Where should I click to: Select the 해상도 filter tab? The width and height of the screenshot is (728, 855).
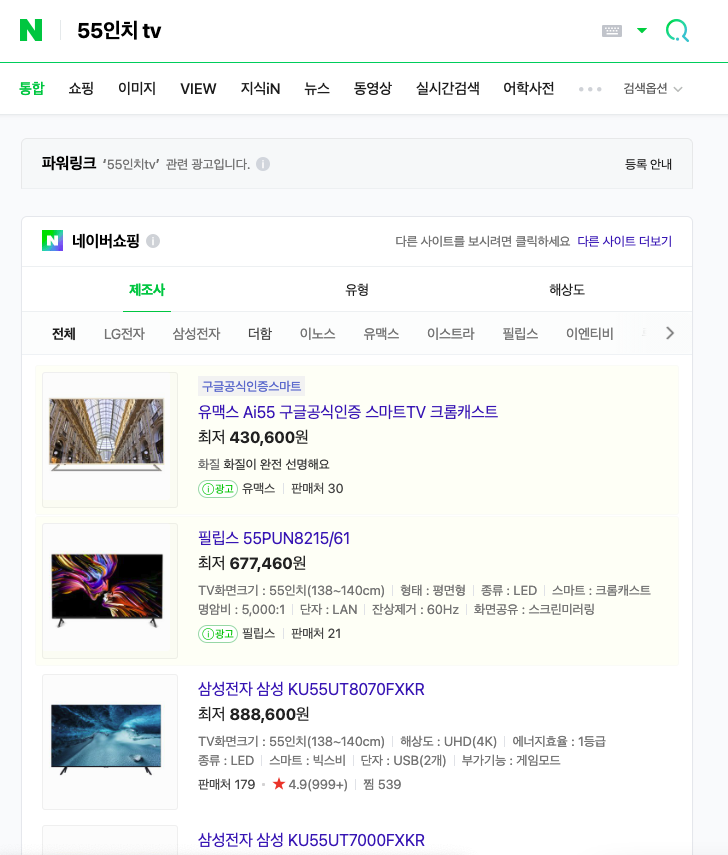pos(567,290)
